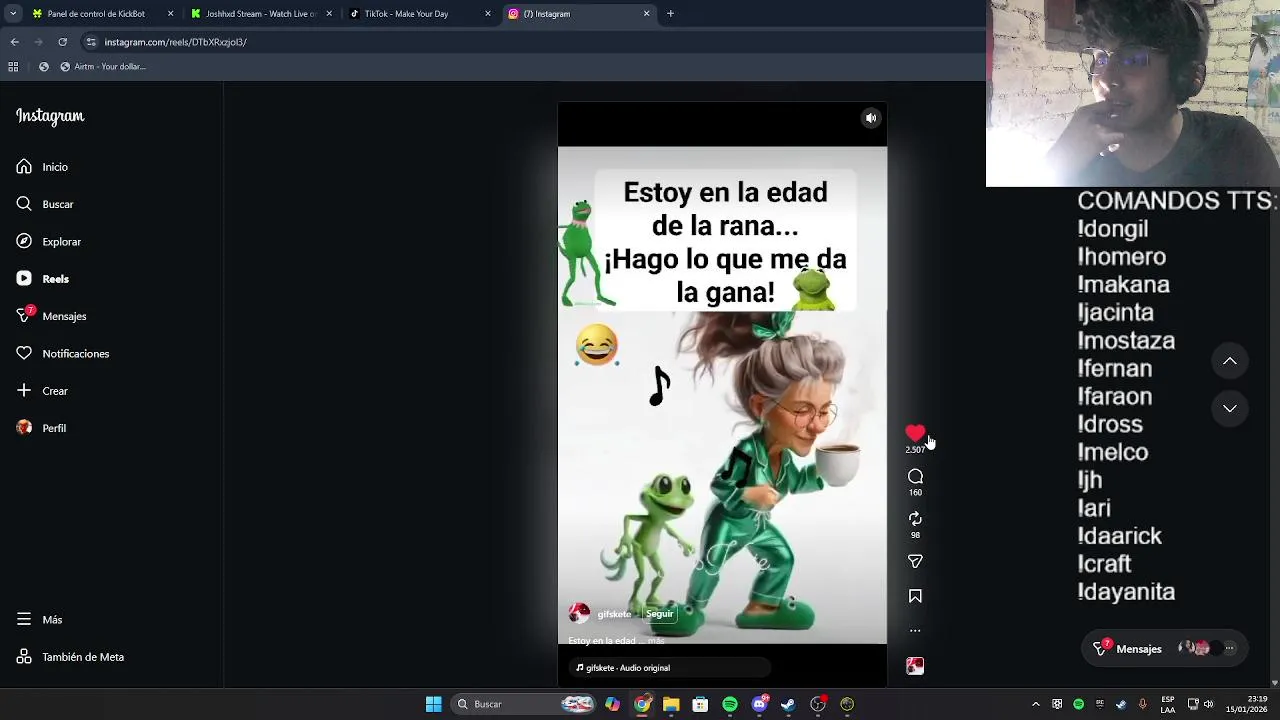Reload the Instagram page
Screen dimensions: 1280x720
(62, 42)
